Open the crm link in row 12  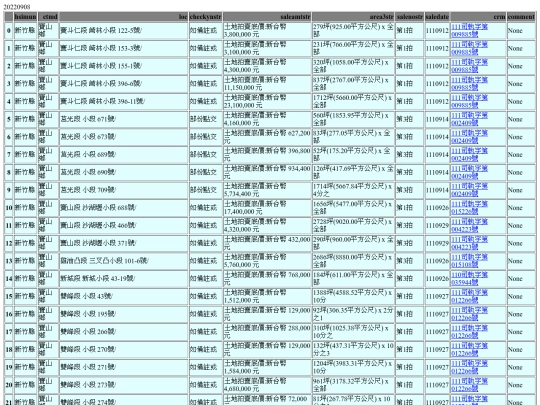point(469,243)
